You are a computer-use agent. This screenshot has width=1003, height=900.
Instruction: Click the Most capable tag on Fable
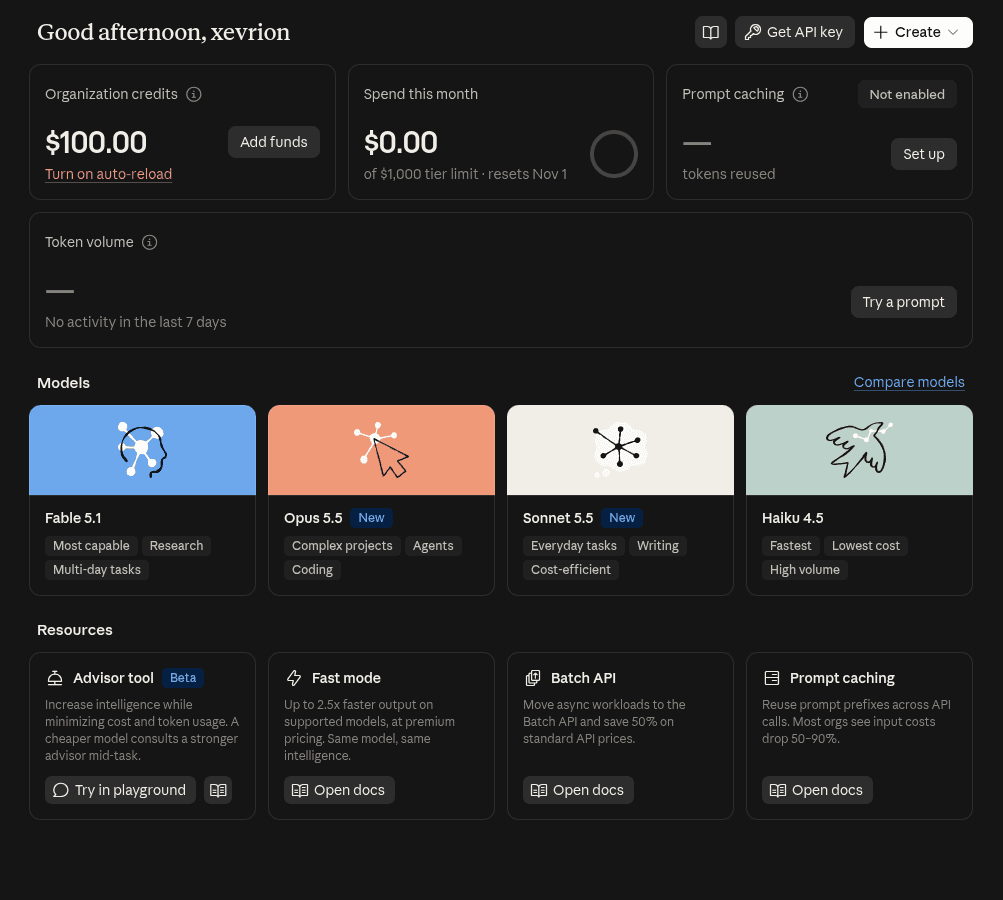91,546
